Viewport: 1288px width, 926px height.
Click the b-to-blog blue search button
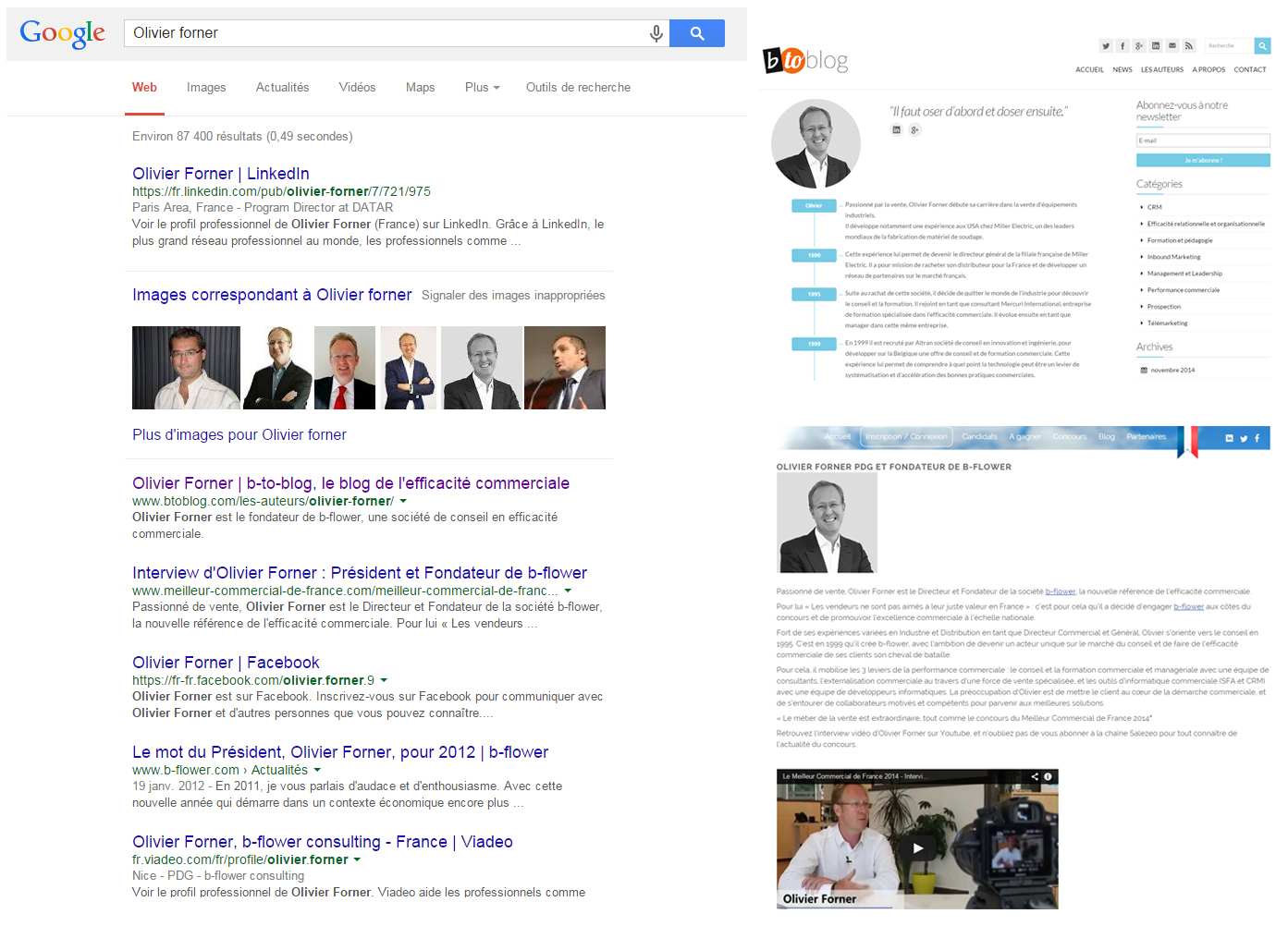pos(1262,45)
